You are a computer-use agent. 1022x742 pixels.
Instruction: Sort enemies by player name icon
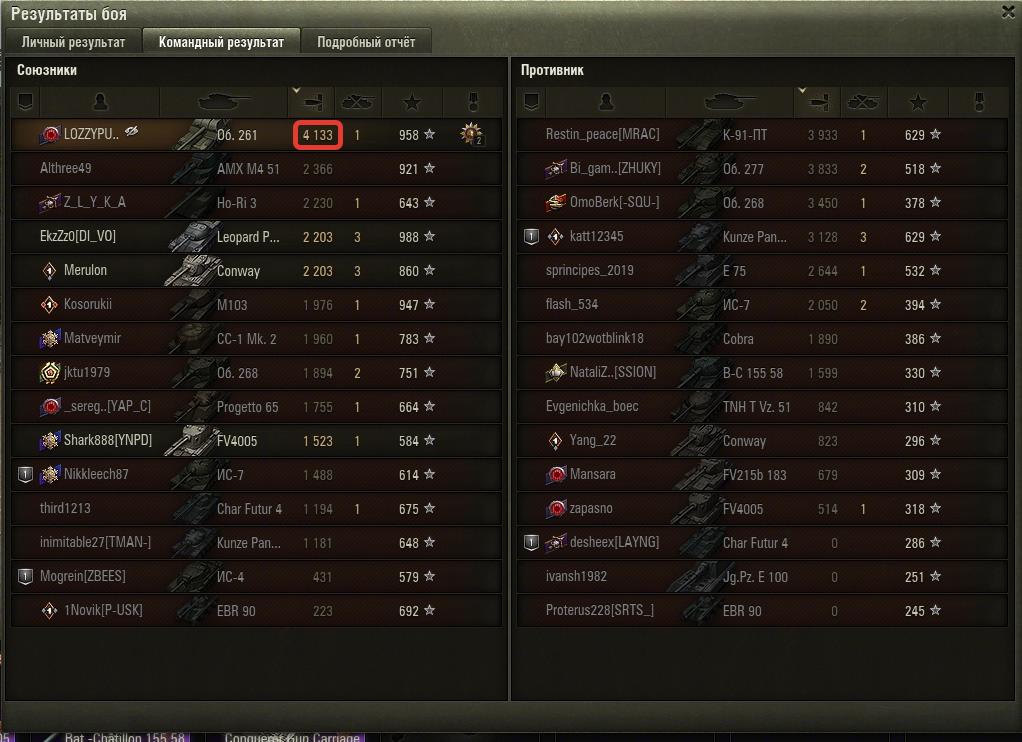point(606,102)
